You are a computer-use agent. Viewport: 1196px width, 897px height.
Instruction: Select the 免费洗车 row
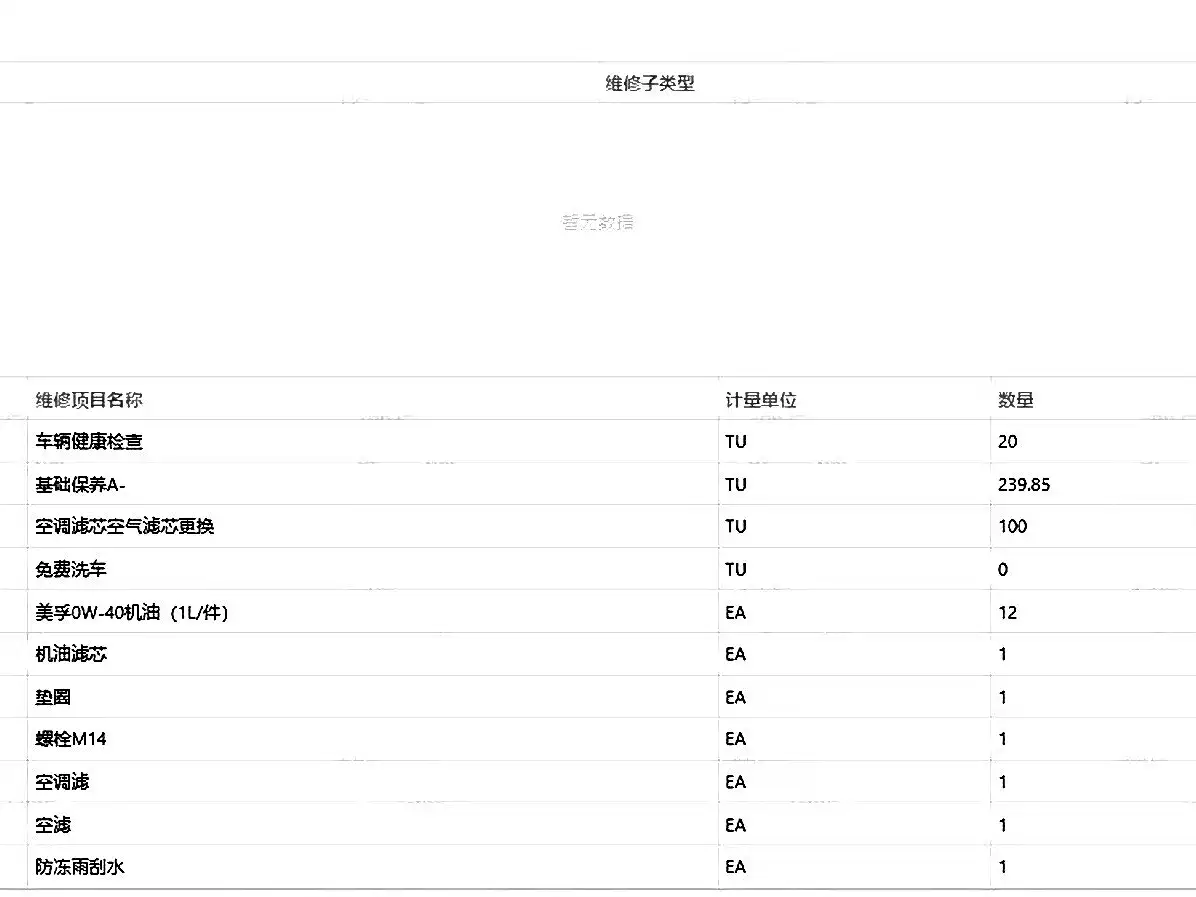[598, 569]
